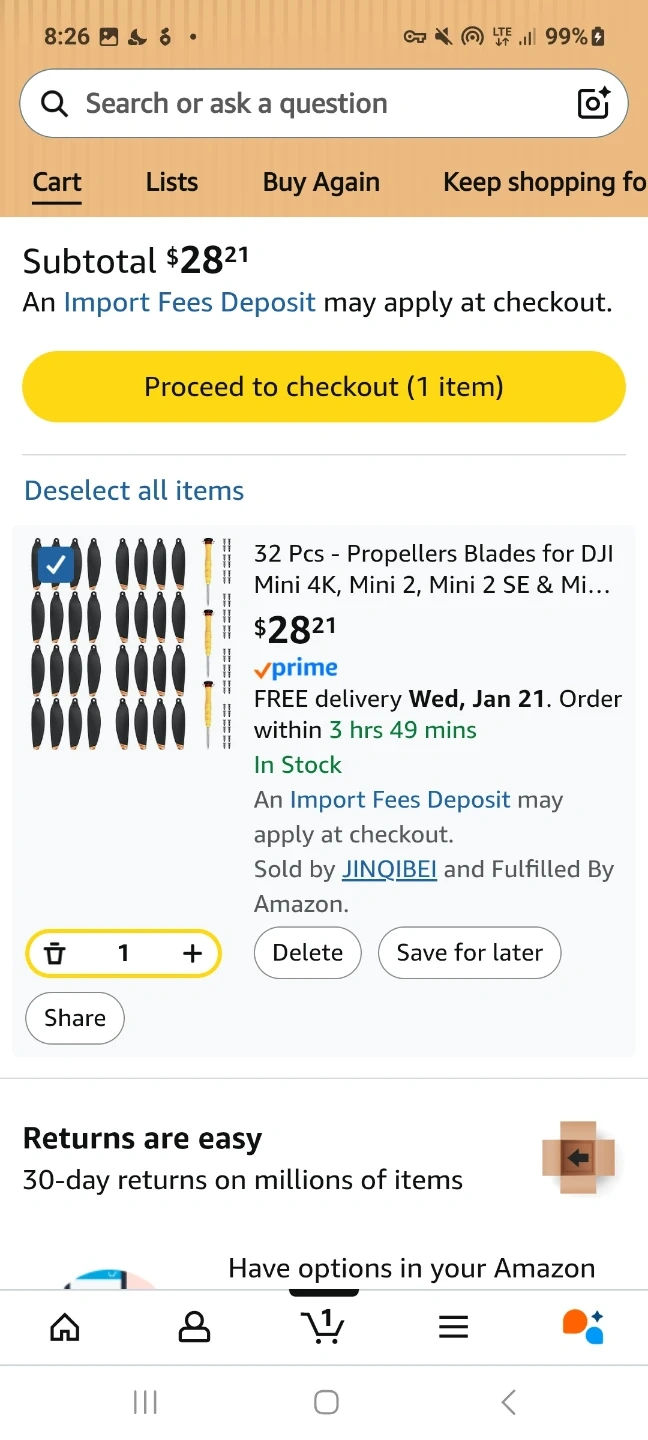Tap the trash icon in quantity stepper
The image size is (648, 1440).
(x=56, y=953)
